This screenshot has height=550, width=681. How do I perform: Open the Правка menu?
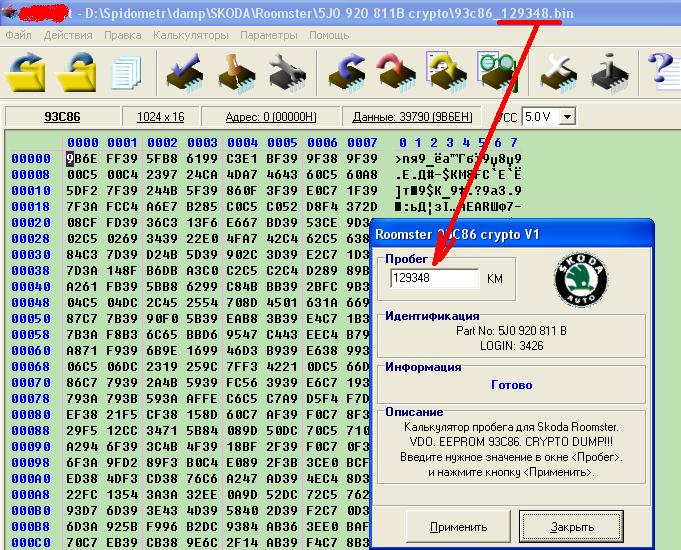(122, 35)
